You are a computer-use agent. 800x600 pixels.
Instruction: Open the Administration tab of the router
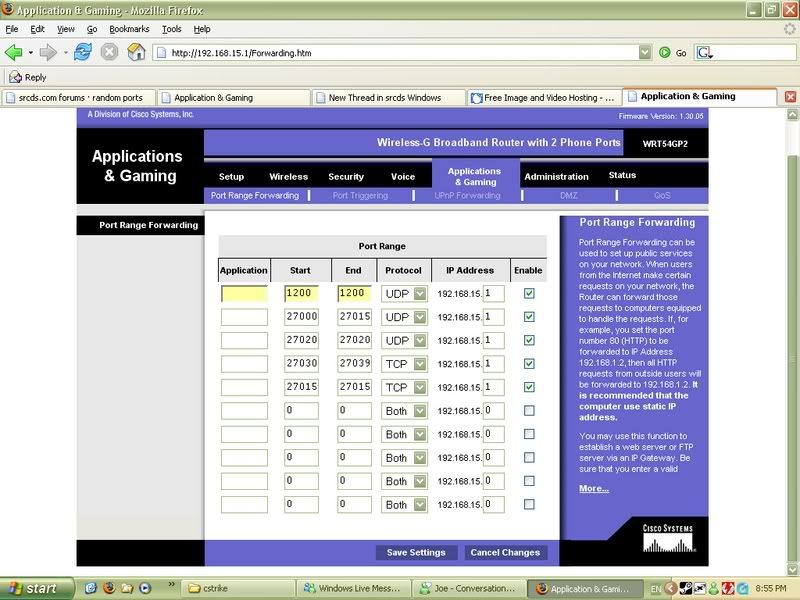click(x=556, y=177)
